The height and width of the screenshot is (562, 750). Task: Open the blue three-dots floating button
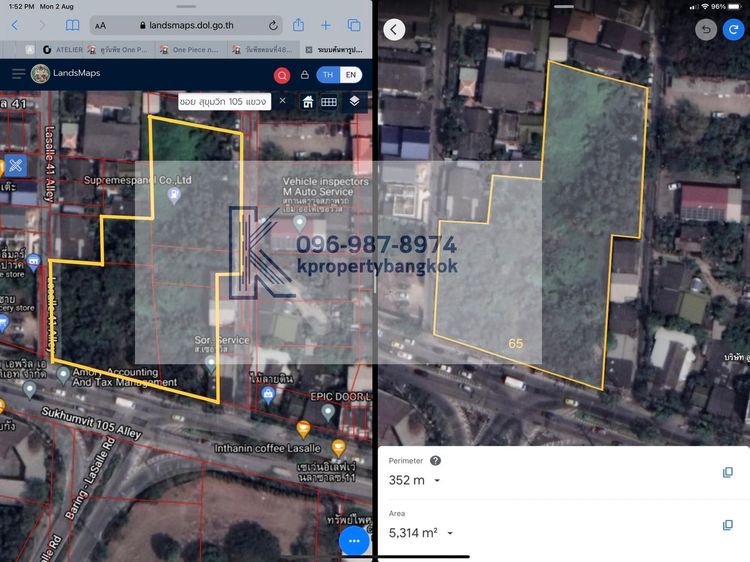[x=354, y=540]
